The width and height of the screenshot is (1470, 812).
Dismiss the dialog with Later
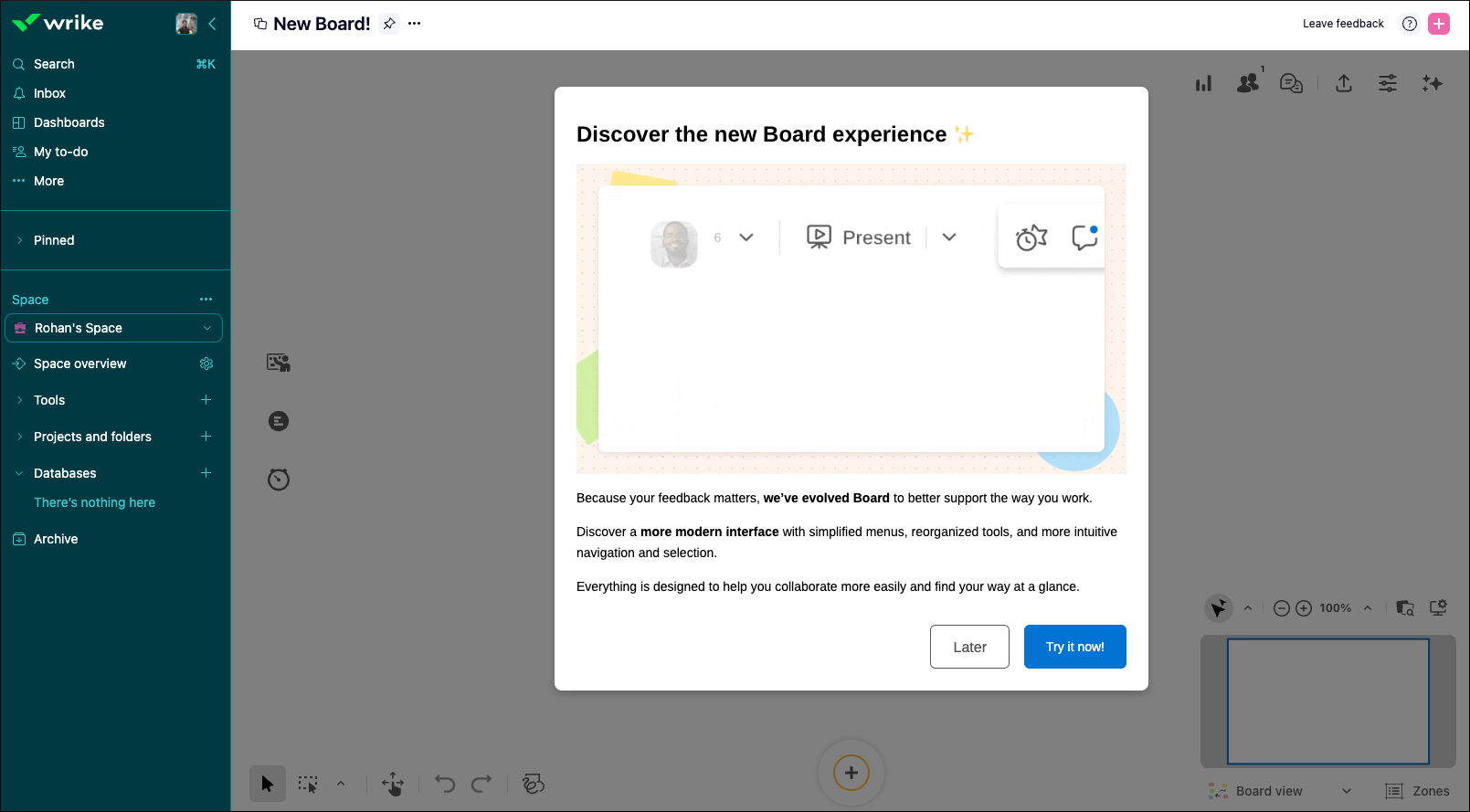point(969,647)
